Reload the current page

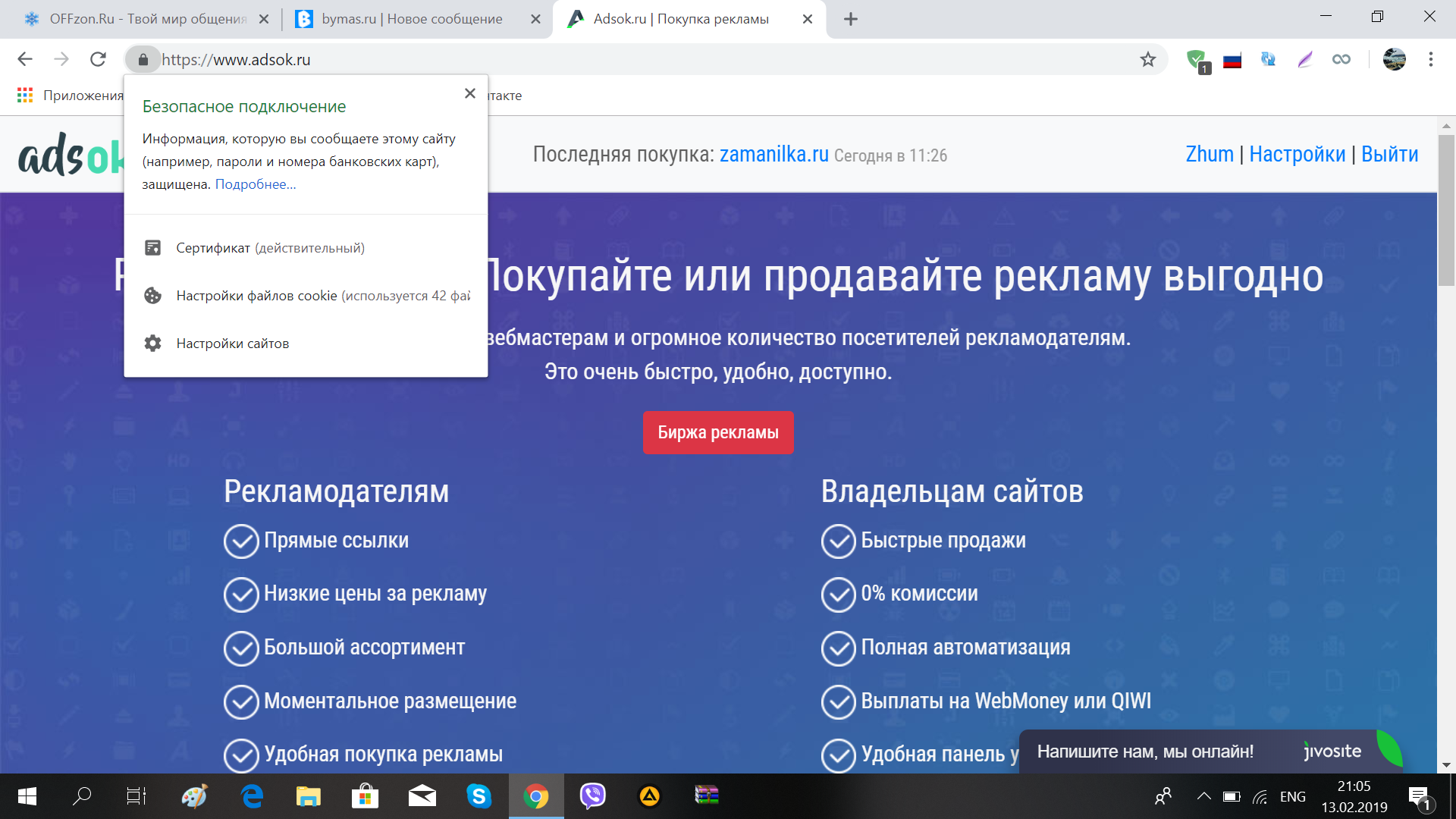tap(98, 59)
